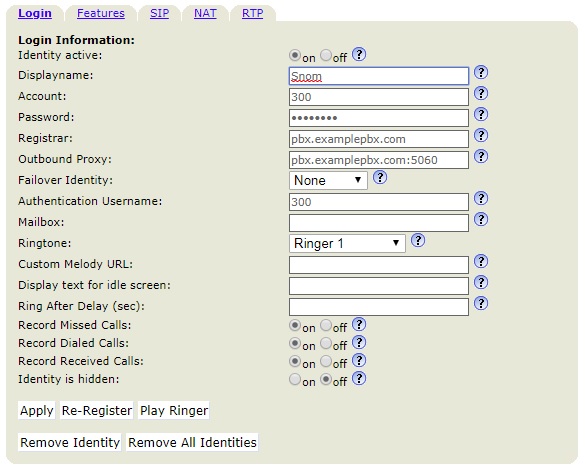This screenshot has height=468, width=586.
Task: Focus the Display text for idle screen field
Action: point(379,286)
